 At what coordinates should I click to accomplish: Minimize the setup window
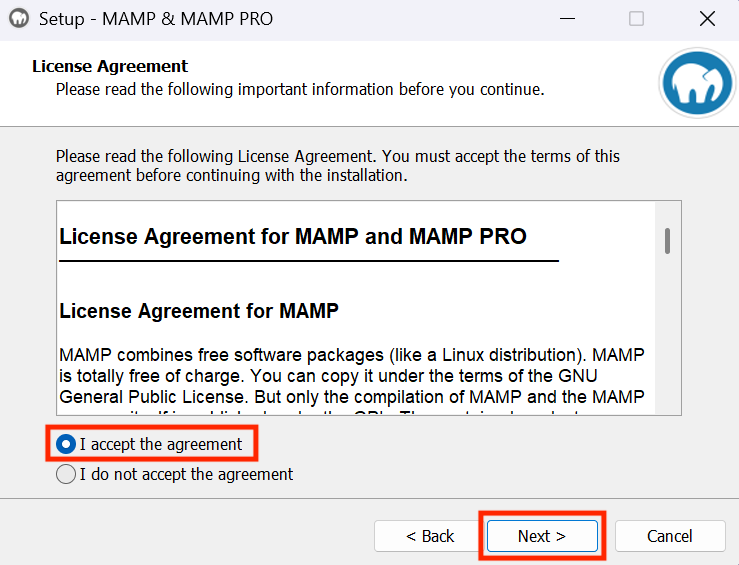567,19
